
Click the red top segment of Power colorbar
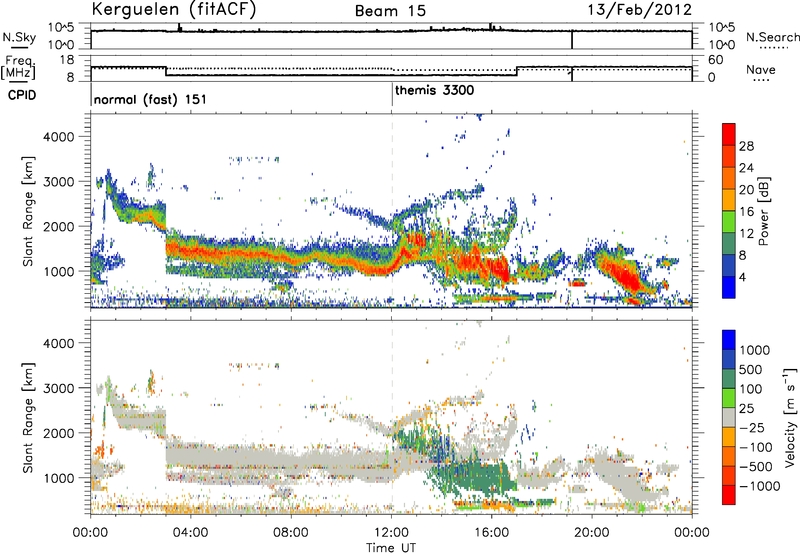click(729, 134)
